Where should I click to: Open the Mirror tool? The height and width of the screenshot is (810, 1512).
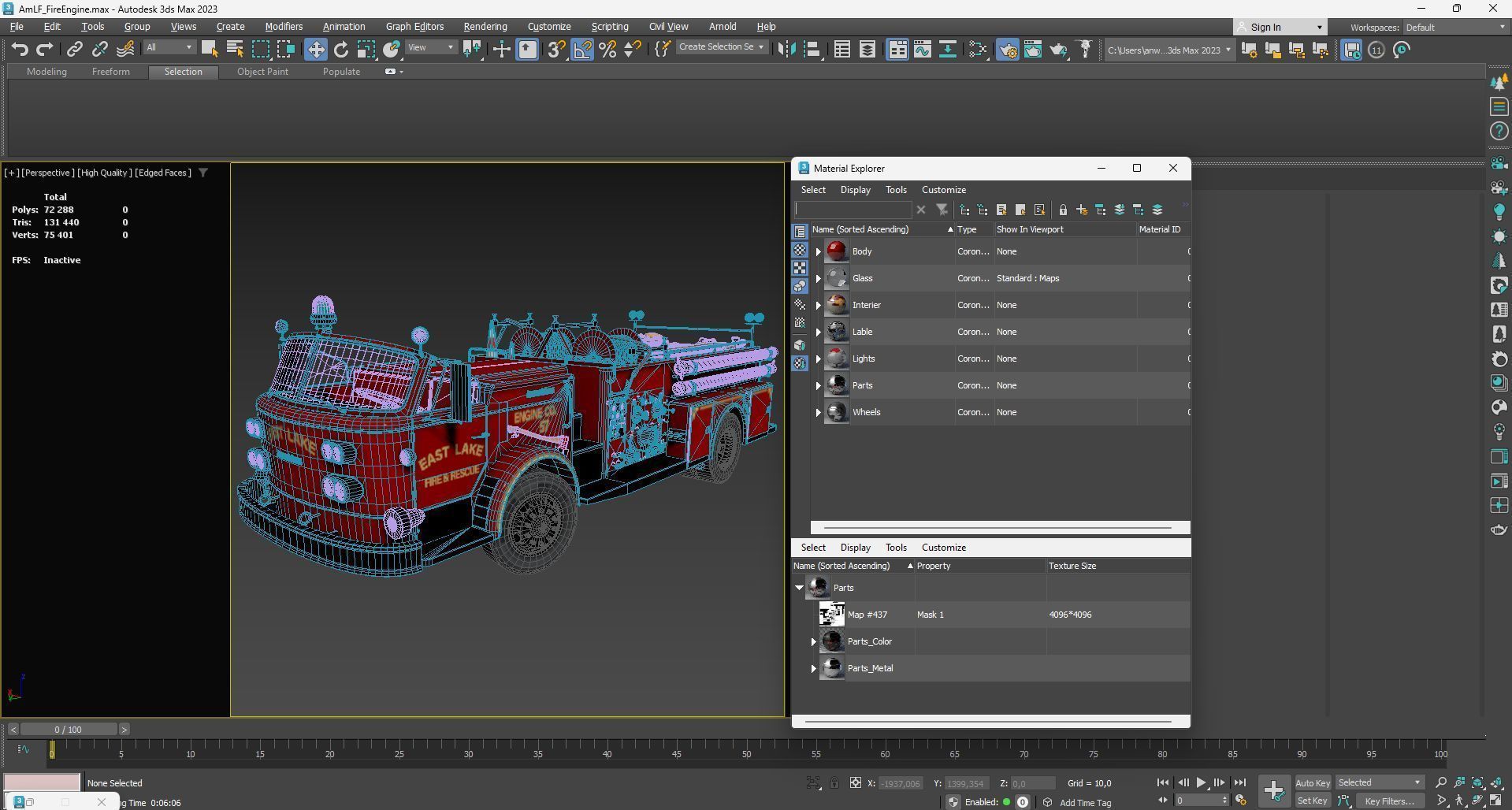pos(786,50)
